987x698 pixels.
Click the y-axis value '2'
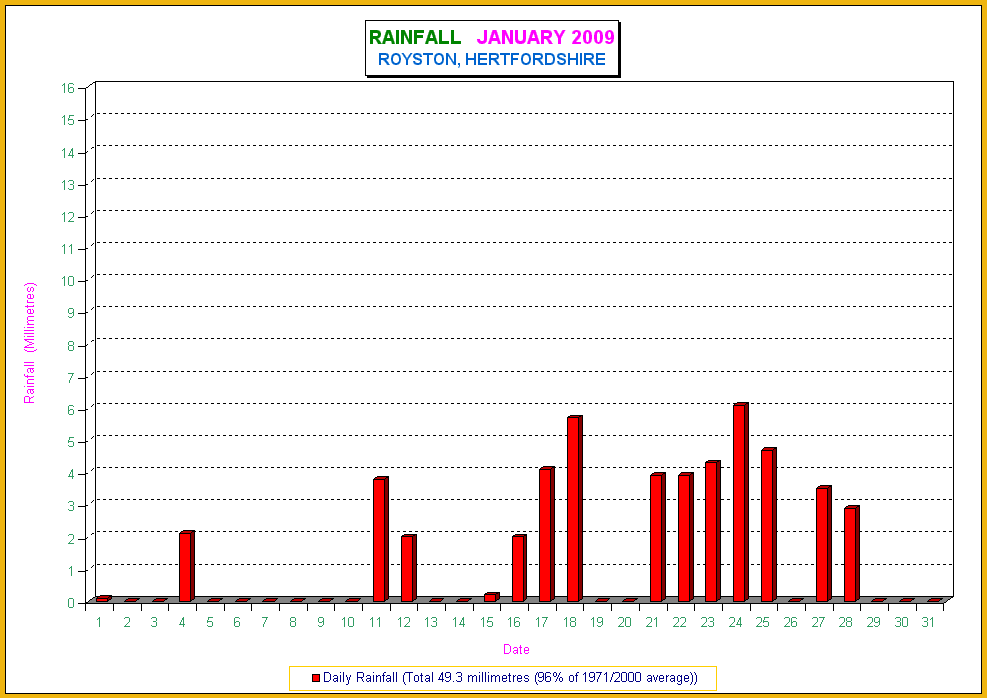(71, 539)
